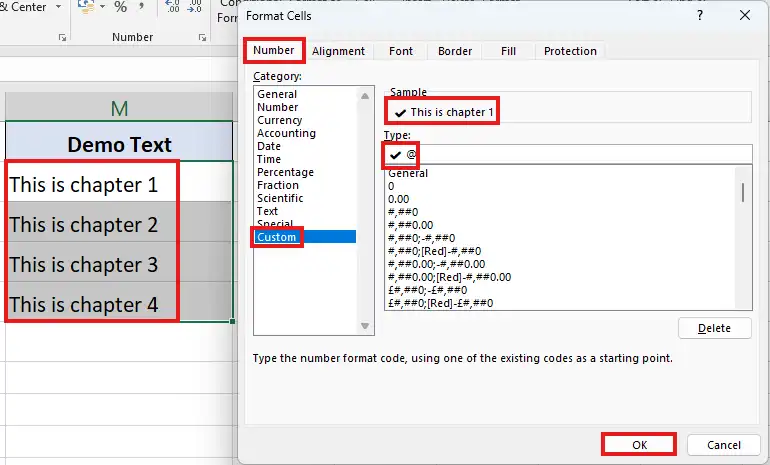
Task: Select cell 'This is chapter 4'
Action: [119, 302]
